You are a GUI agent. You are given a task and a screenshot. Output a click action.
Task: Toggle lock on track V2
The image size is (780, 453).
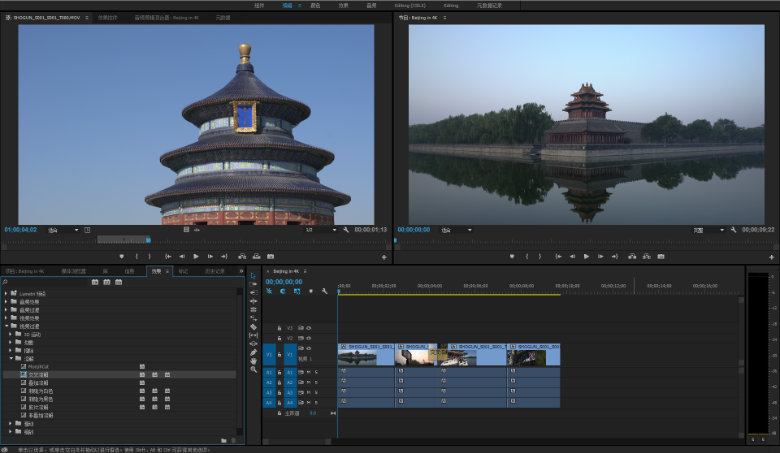(279, 338)
